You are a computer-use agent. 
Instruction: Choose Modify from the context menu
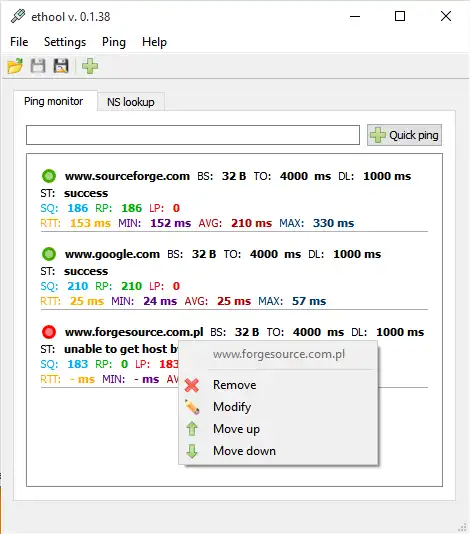tap(278, 407)
